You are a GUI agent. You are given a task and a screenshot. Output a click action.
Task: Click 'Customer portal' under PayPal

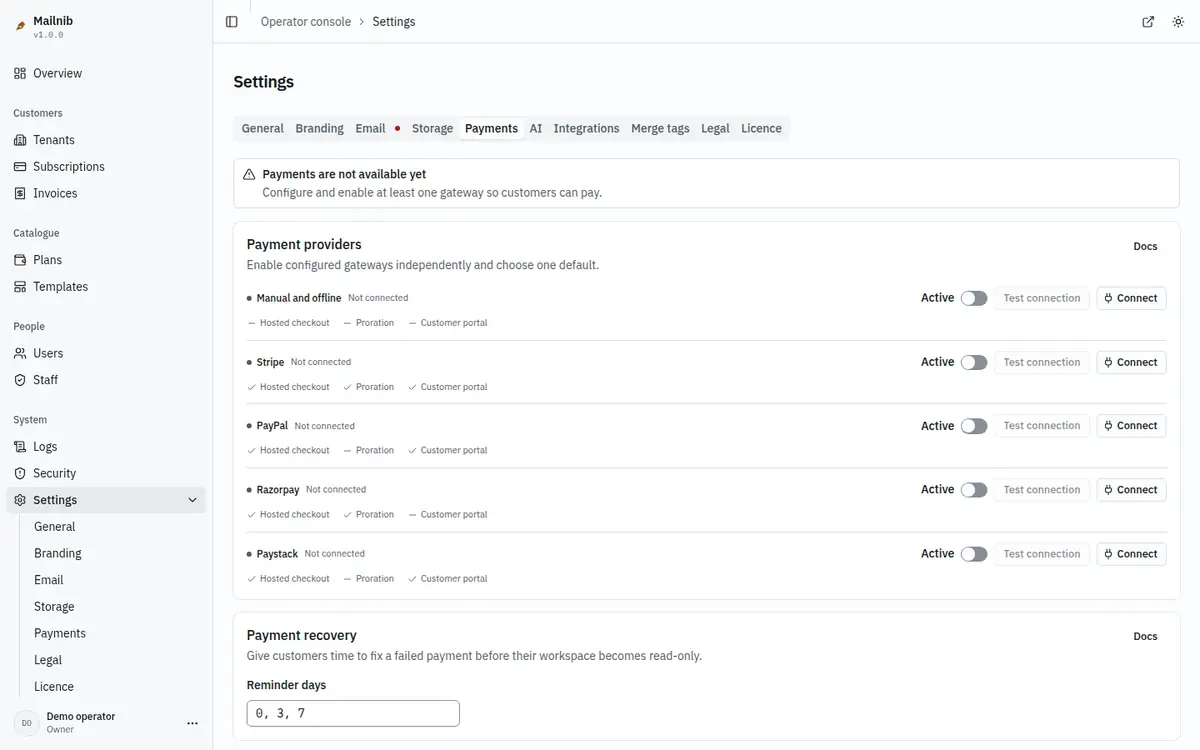pos(454,450)
